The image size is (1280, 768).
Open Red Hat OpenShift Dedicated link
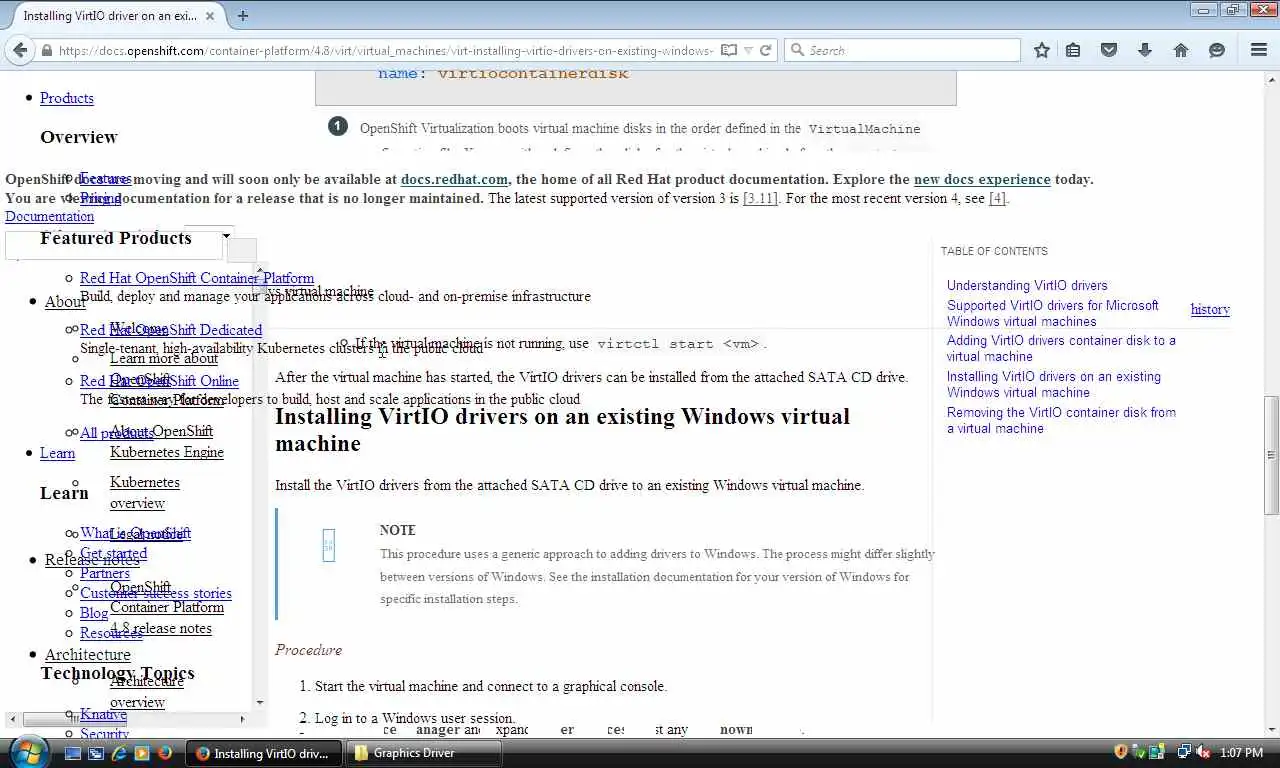[x=171, y=330]
